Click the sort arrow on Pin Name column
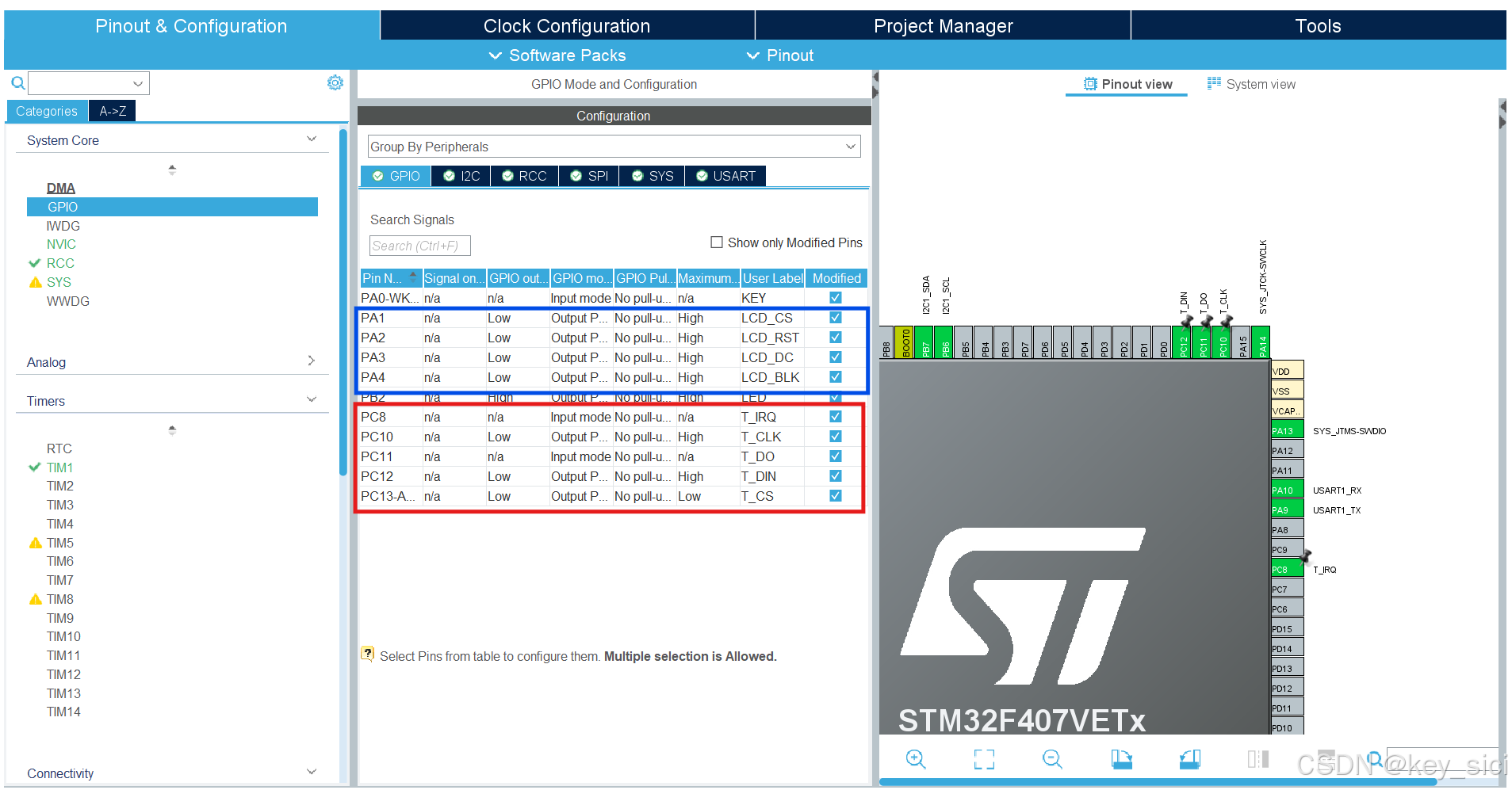 413,277
